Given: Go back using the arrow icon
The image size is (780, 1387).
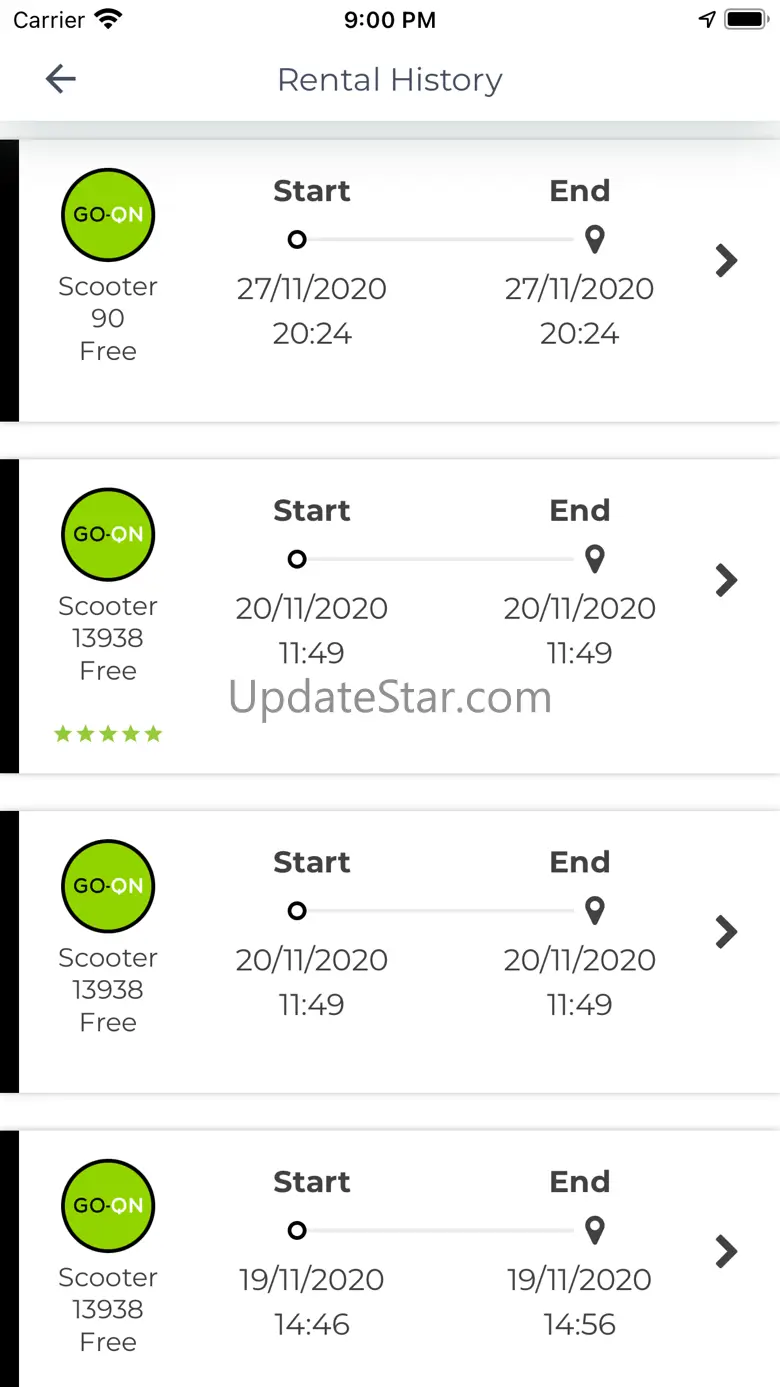Looking at the screenshot, I should pos(61,79).
